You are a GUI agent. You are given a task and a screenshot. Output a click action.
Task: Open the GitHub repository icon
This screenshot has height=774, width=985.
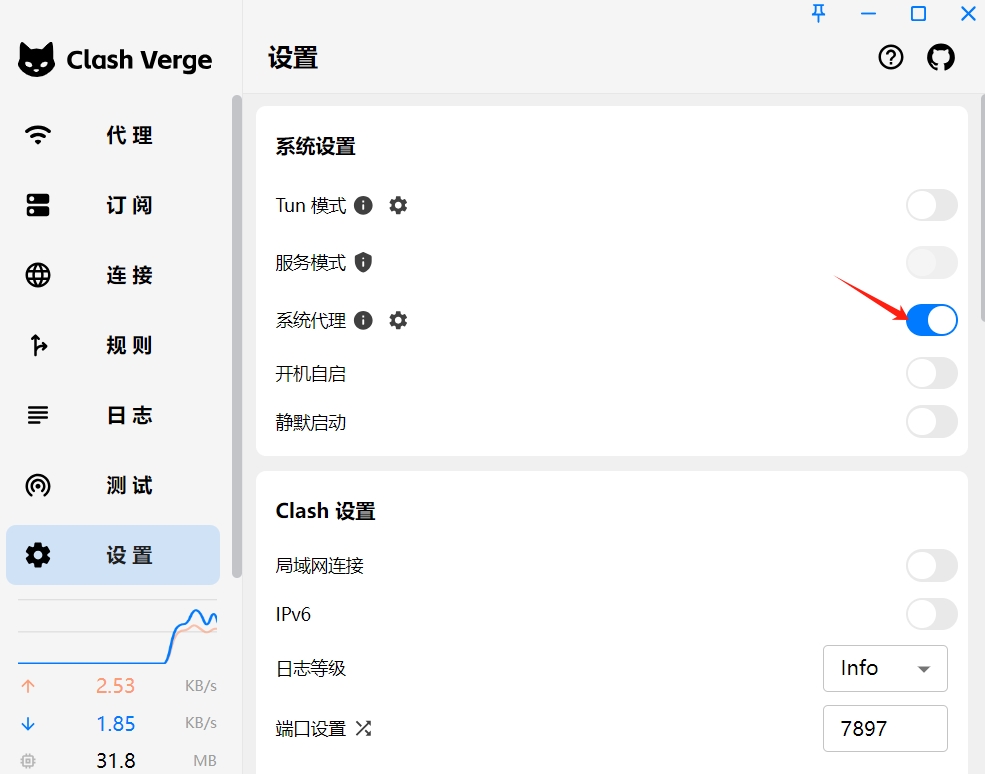coord(940,58)
